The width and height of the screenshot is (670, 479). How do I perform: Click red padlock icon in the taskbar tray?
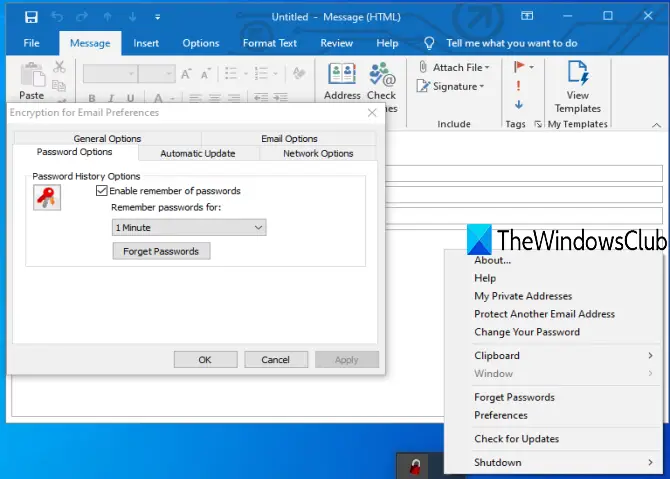(x=415, y=466)
